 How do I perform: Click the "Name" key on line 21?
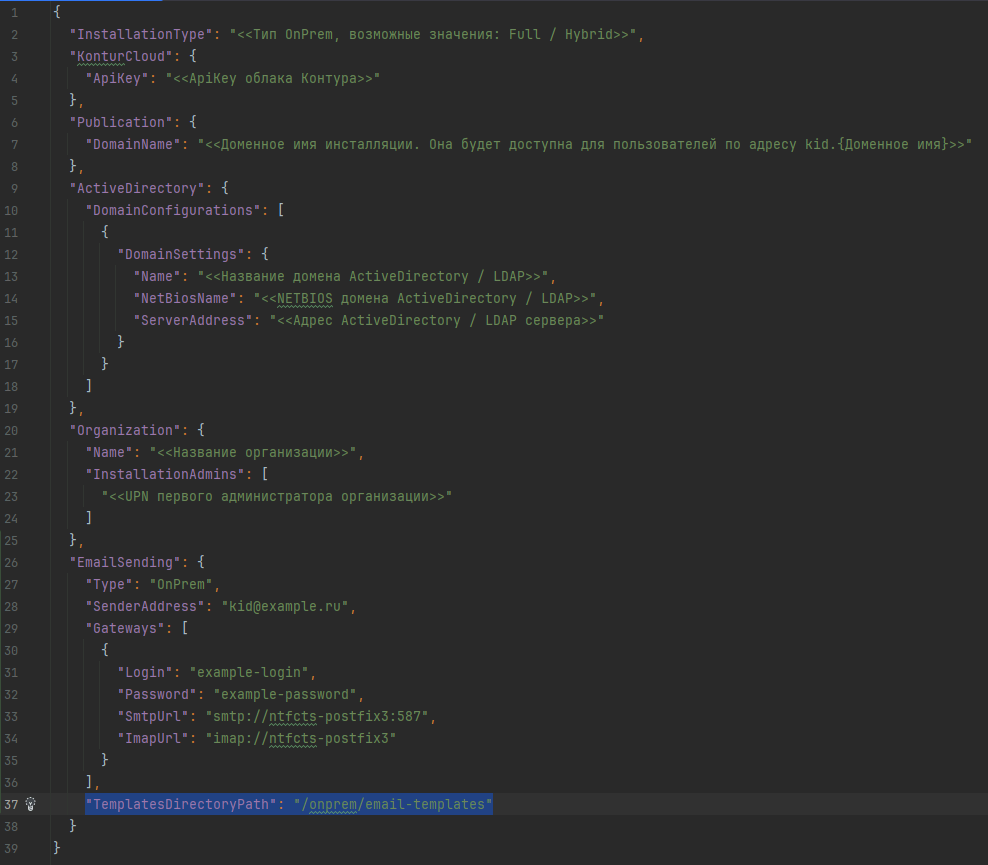[109, 452]
